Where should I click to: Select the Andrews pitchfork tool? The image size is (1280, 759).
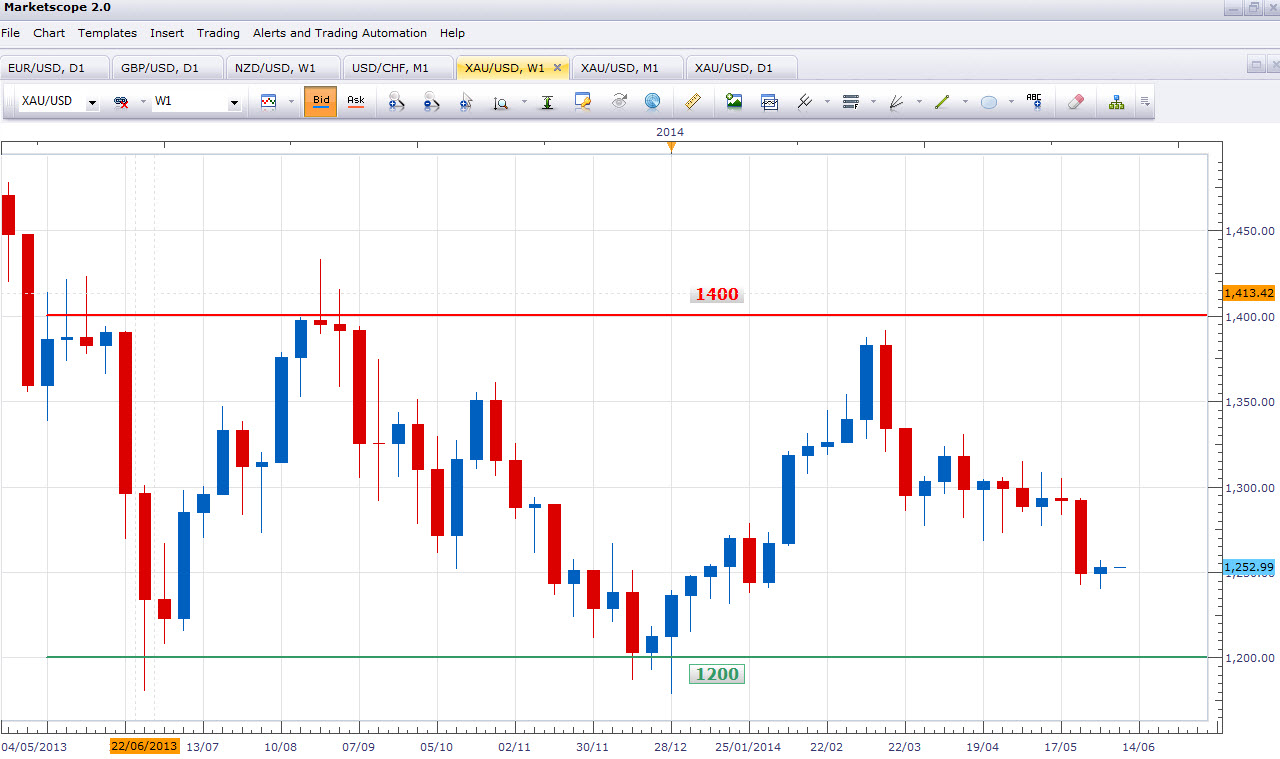pos(804,102)
